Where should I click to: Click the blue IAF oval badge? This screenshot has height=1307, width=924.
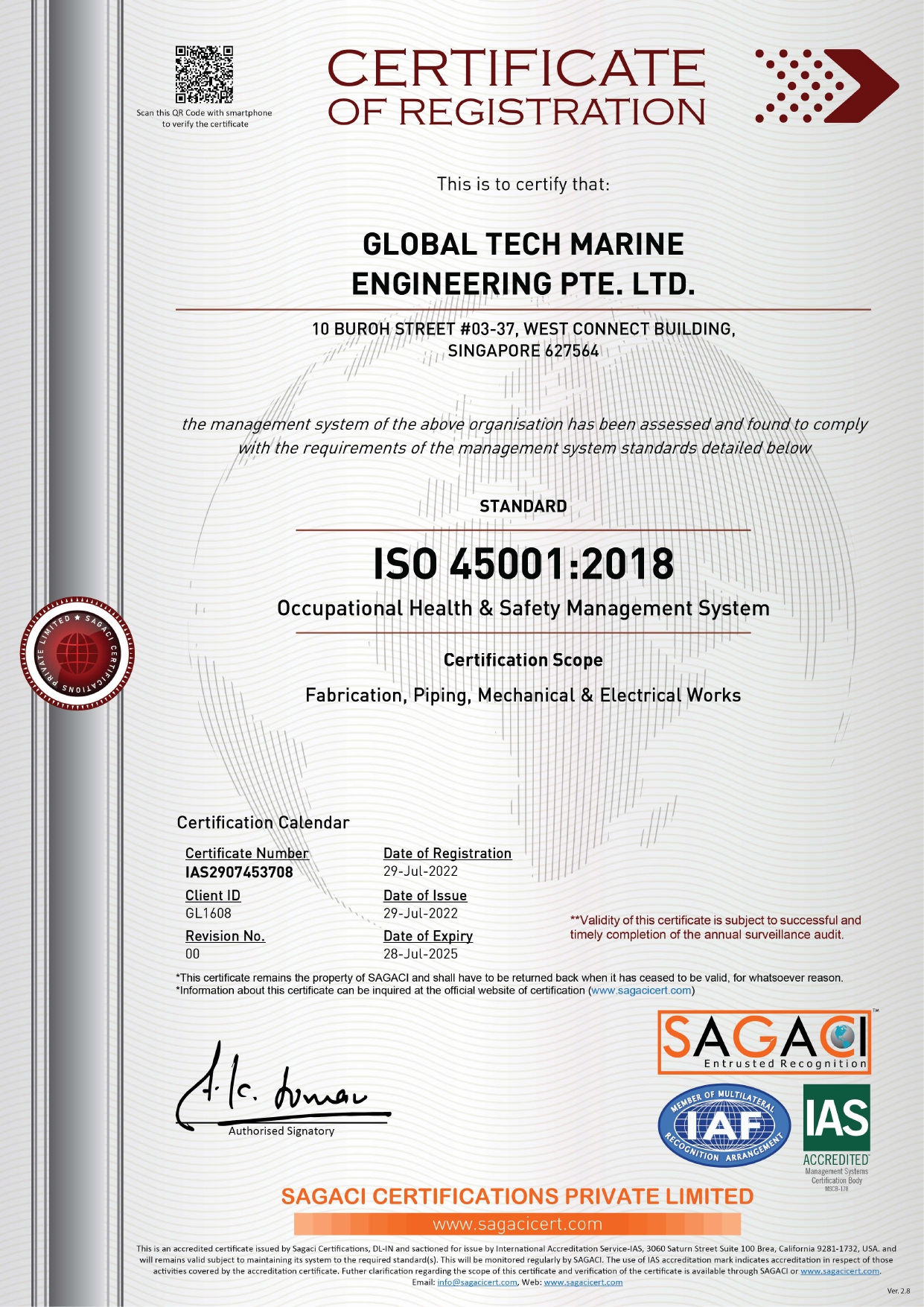click(724, 1127)
